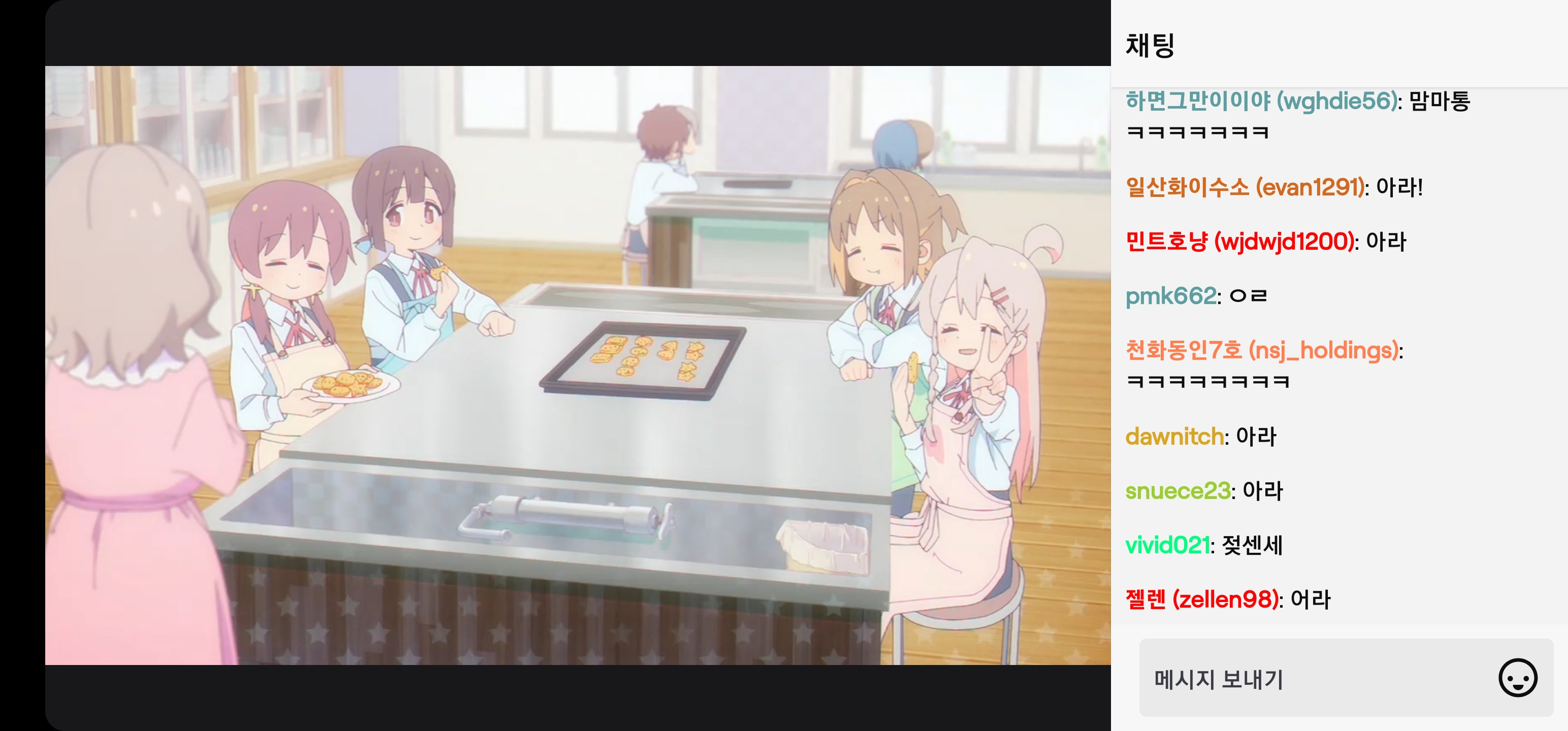1568x731 pixels.
Task: Select username 천화동인7호 (nsj_holdings)
Action: click(x=1262, y=351)
